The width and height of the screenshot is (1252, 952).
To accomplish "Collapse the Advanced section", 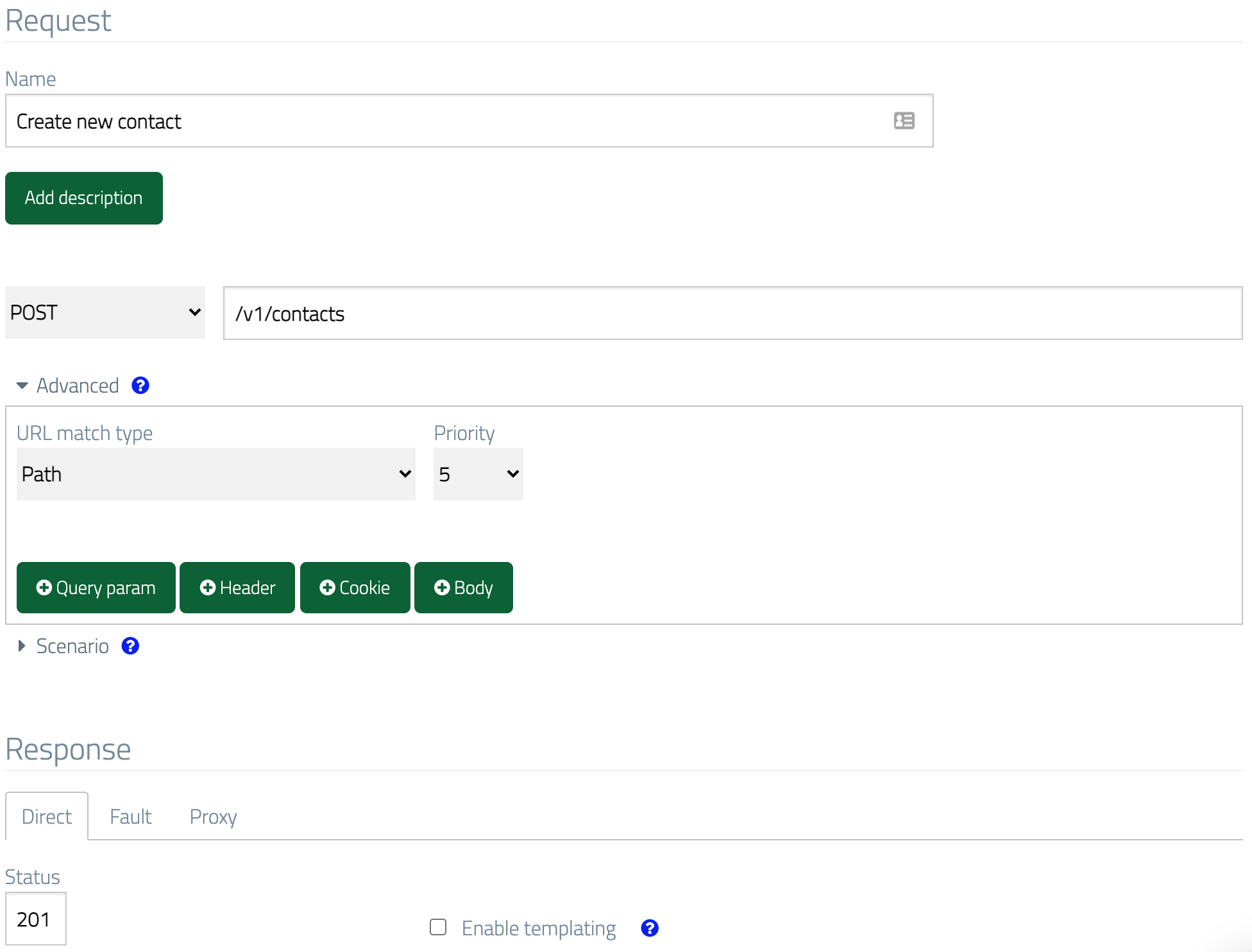I will click(67, 386).
